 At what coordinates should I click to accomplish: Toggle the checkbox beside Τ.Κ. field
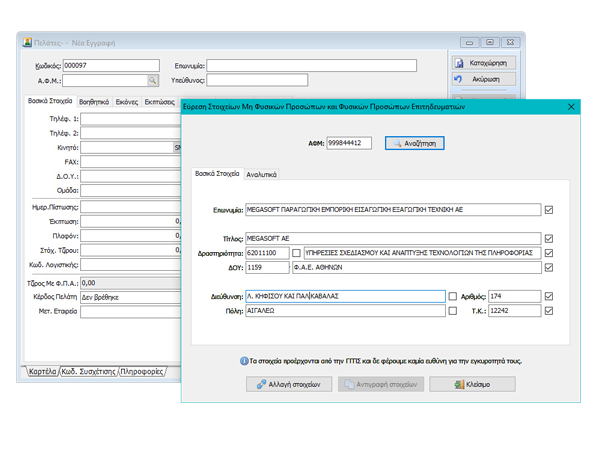point(549,311)
